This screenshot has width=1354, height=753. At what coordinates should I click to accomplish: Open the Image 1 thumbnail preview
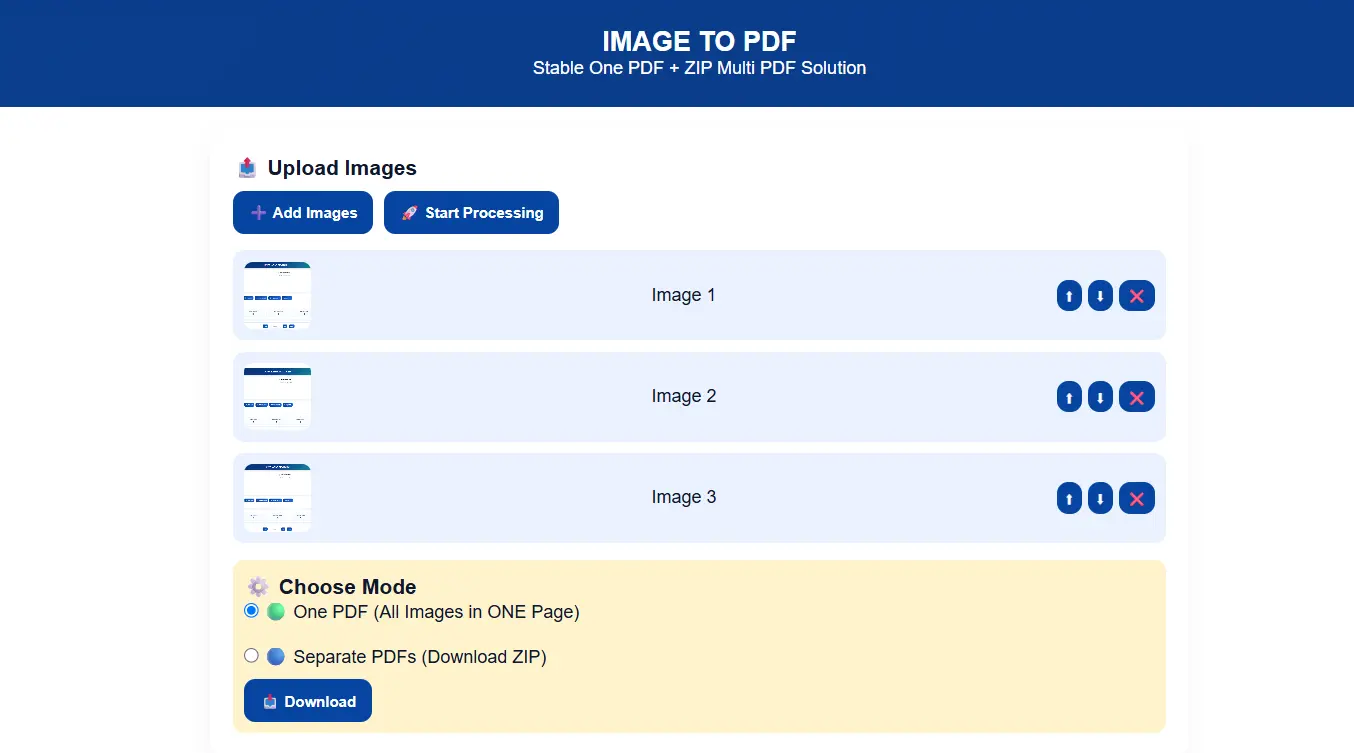[x=277, y=295]
